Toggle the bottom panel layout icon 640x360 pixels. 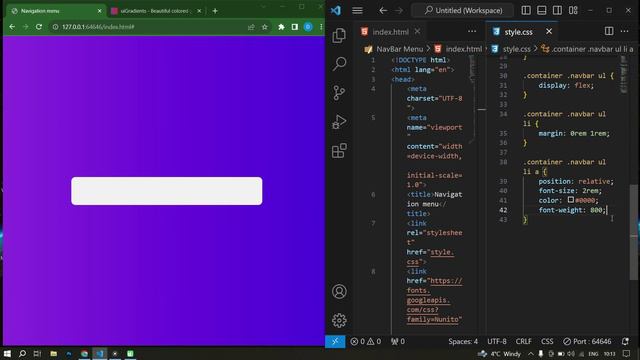coord(542,10)
